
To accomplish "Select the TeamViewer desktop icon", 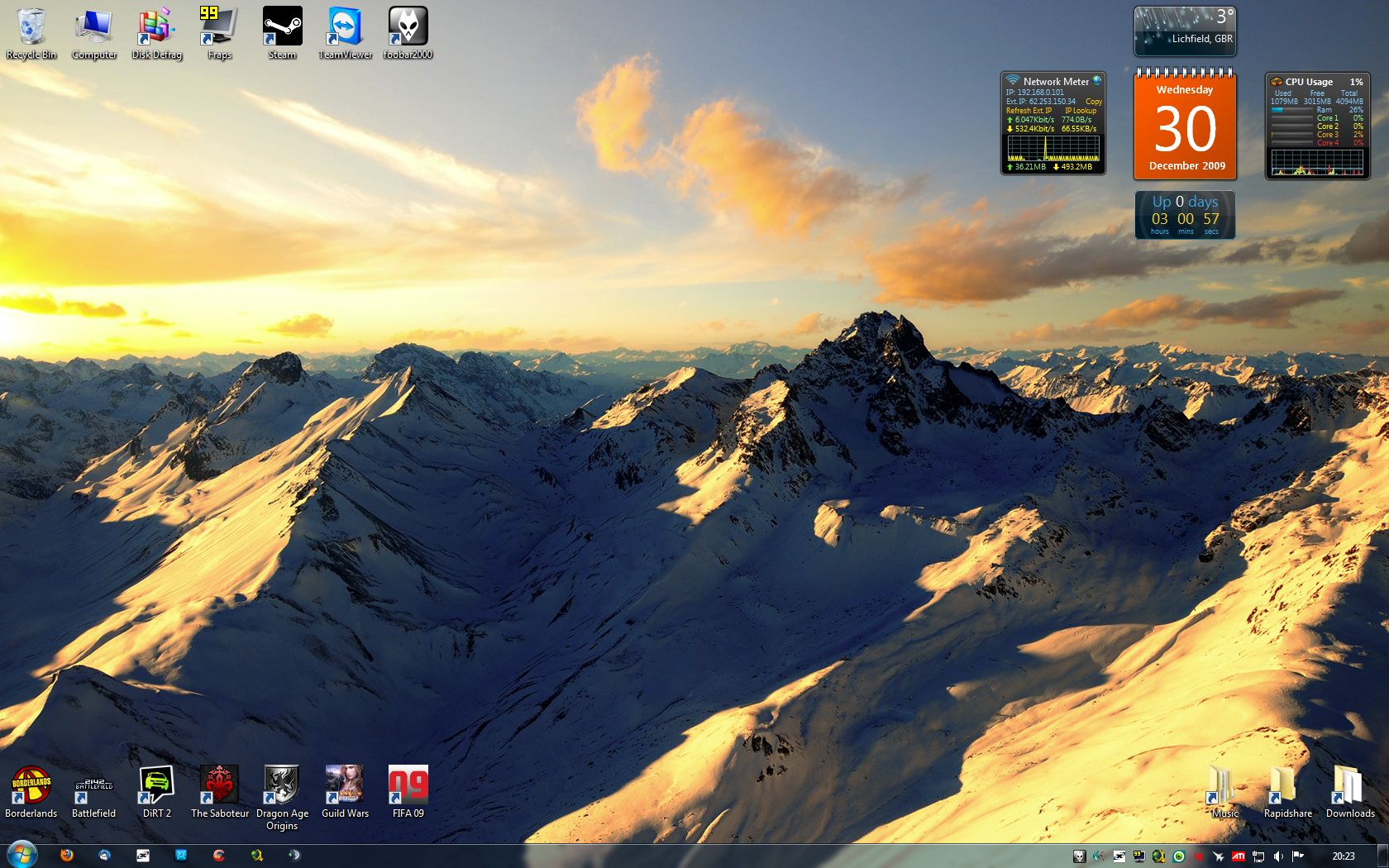I will point(345,27).
